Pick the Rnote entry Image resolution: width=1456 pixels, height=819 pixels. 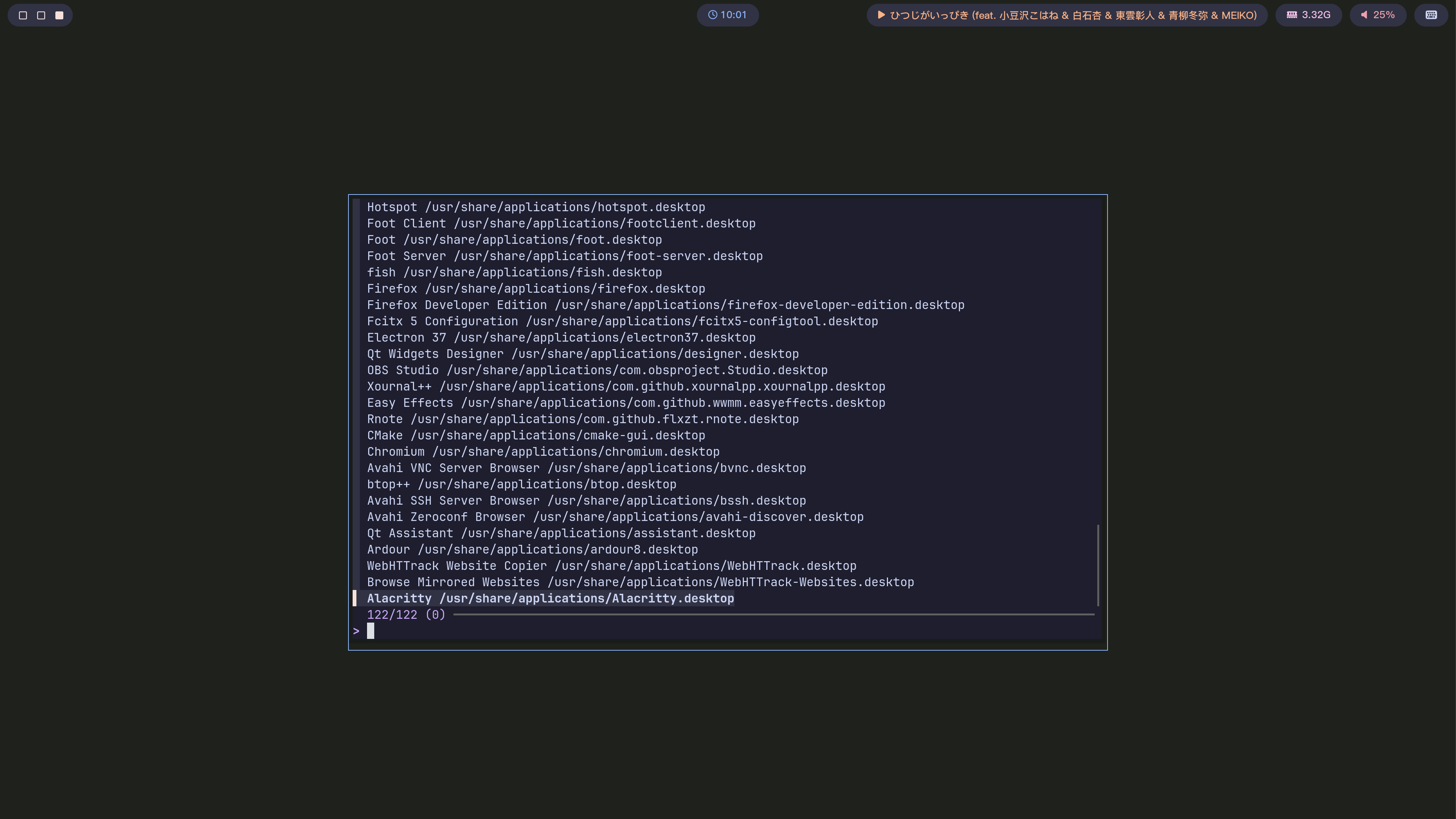(x=583, y=419)
